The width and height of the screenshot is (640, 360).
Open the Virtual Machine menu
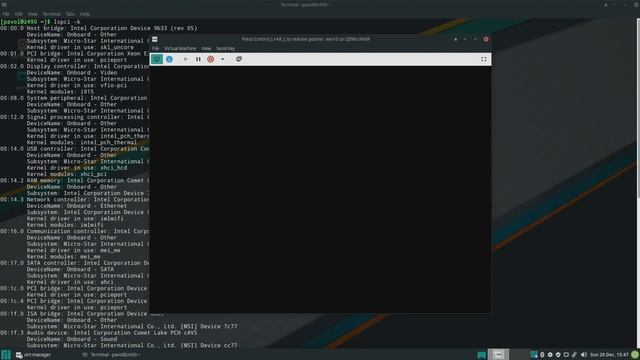pyautogui.click(x=180, y=49)
